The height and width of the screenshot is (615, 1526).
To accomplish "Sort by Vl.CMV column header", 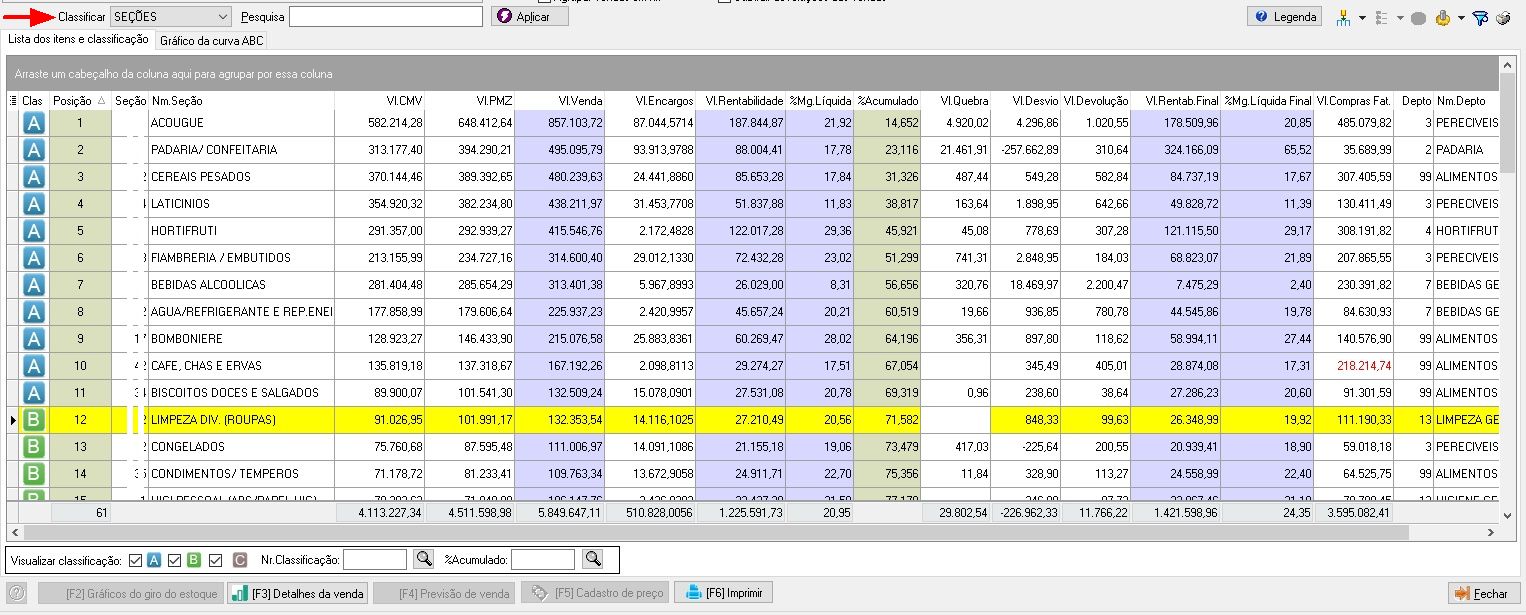I will 381,101.
